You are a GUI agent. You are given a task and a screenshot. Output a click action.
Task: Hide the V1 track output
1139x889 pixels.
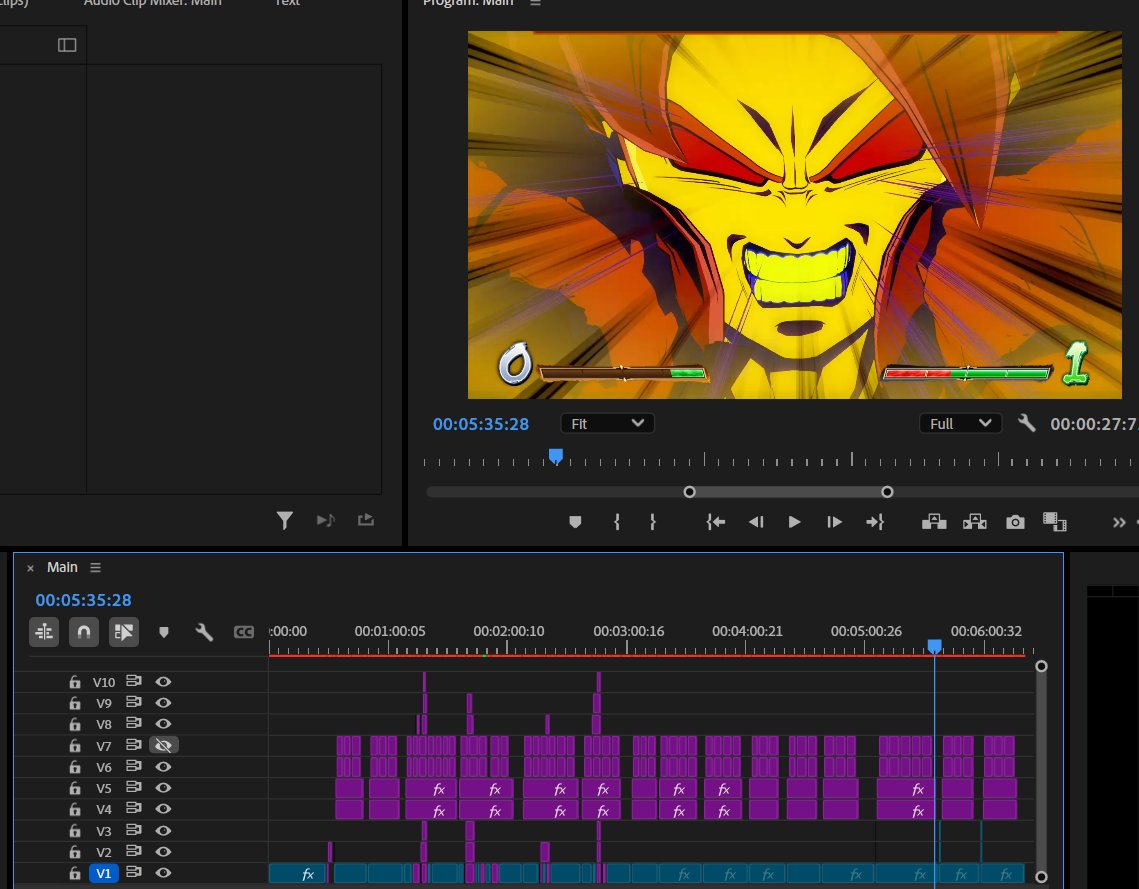163,872
